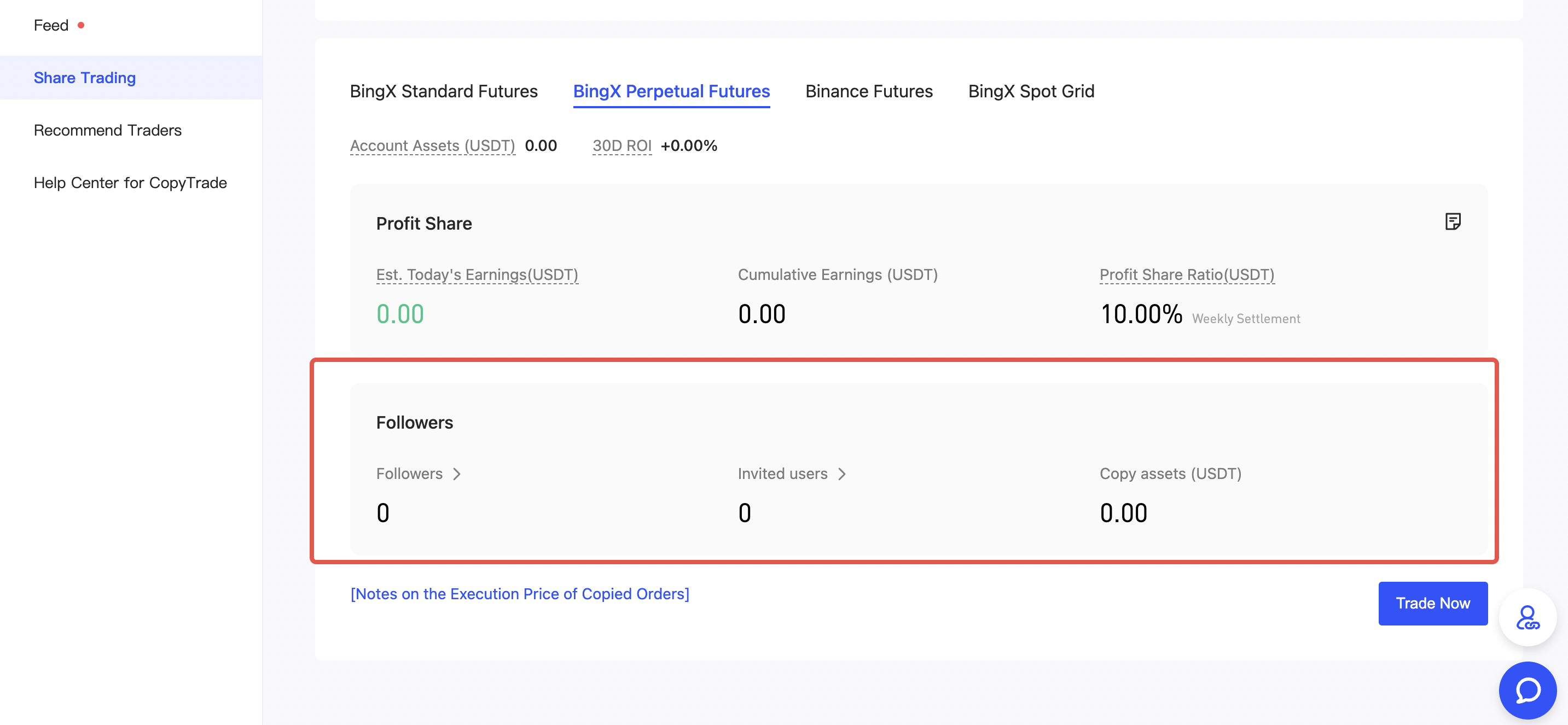Open the profit share records icon
This screenshot has height=725, width=1568.
pos(1453,221)
